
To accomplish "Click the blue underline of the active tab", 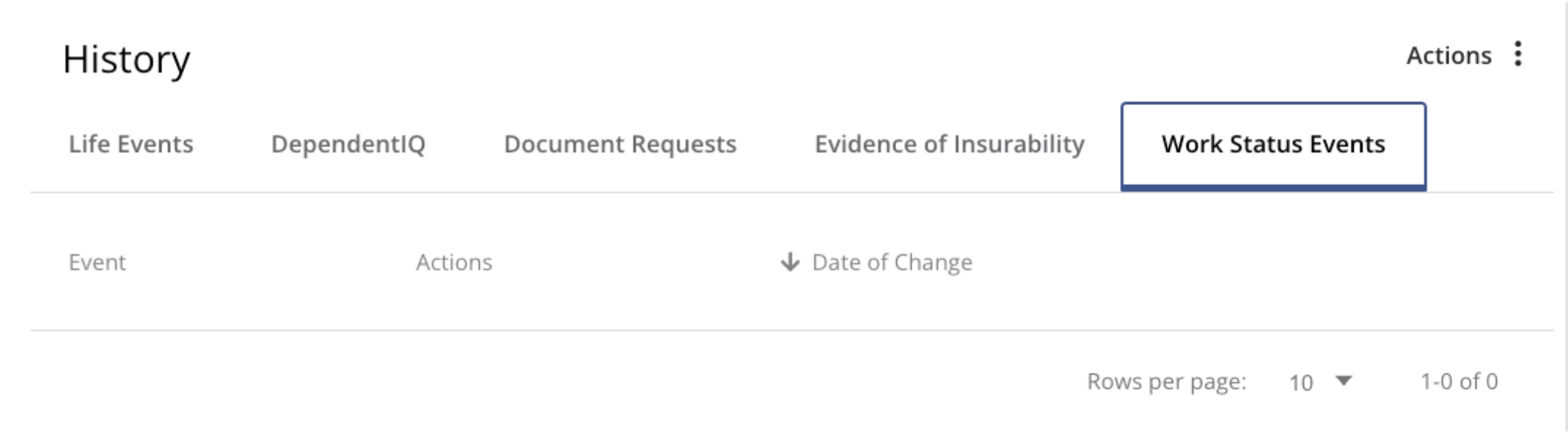I will point(1273,187).
